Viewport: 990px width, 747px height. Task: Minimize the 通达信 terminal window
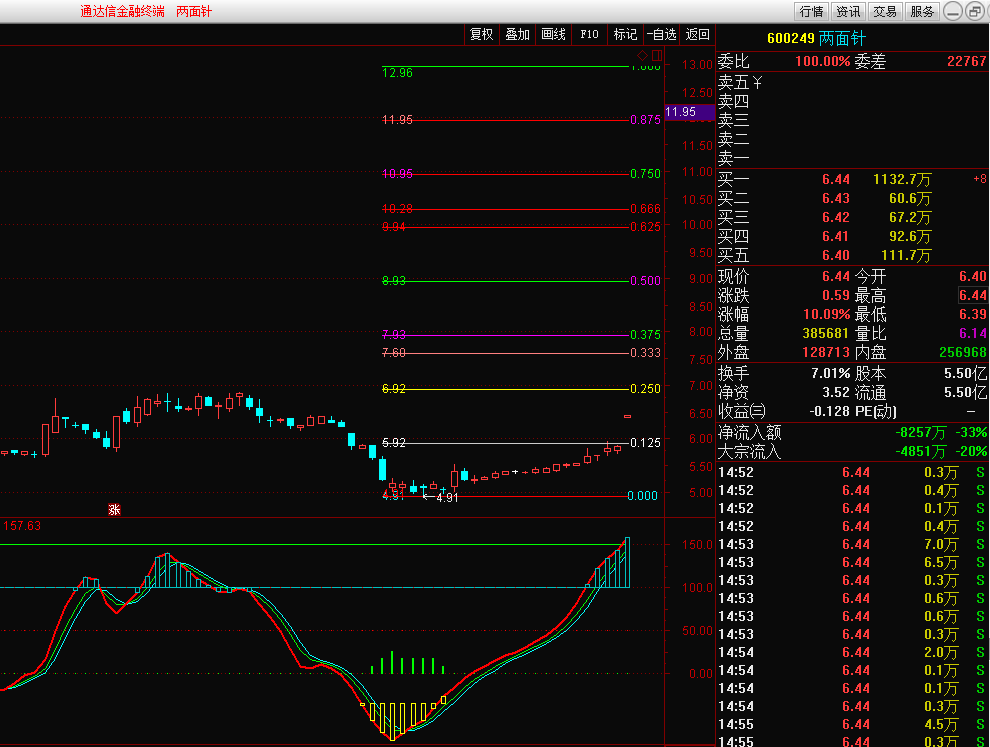click(x=953, y=11)
